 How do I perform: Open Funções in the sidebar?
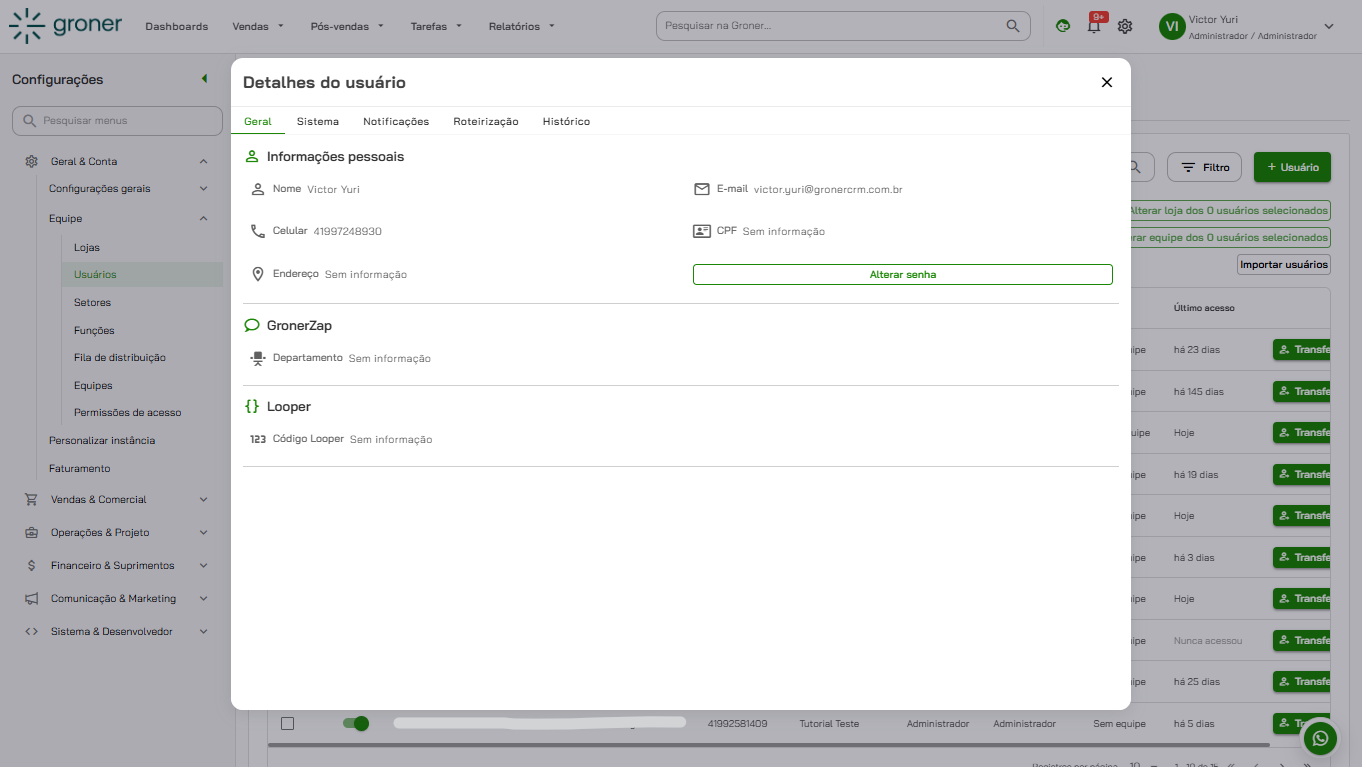coord(94,330)
